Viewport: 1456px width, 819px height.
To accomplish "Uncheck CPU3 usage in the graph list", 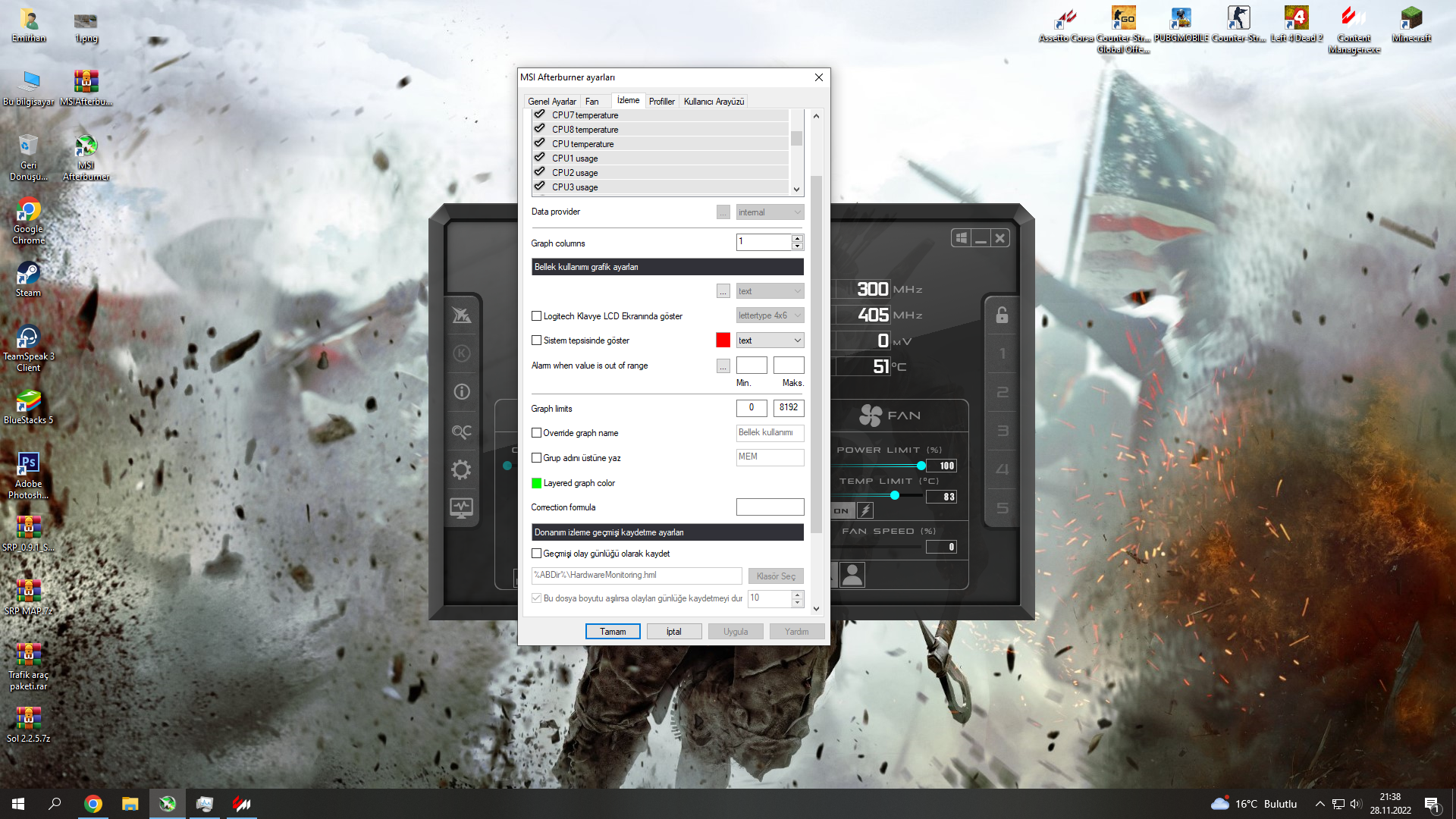I will [x=540, y=187].
